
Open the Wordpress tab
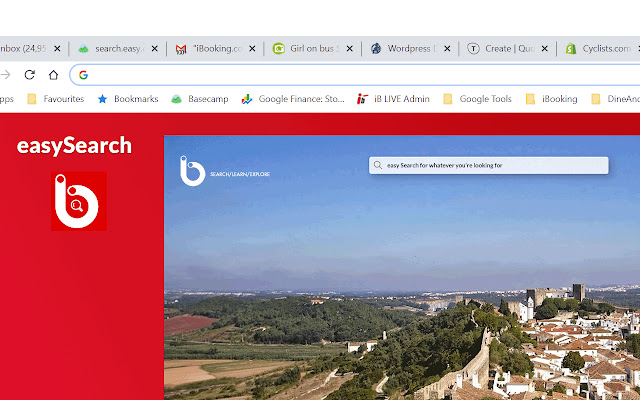click(x=411, y=49)
